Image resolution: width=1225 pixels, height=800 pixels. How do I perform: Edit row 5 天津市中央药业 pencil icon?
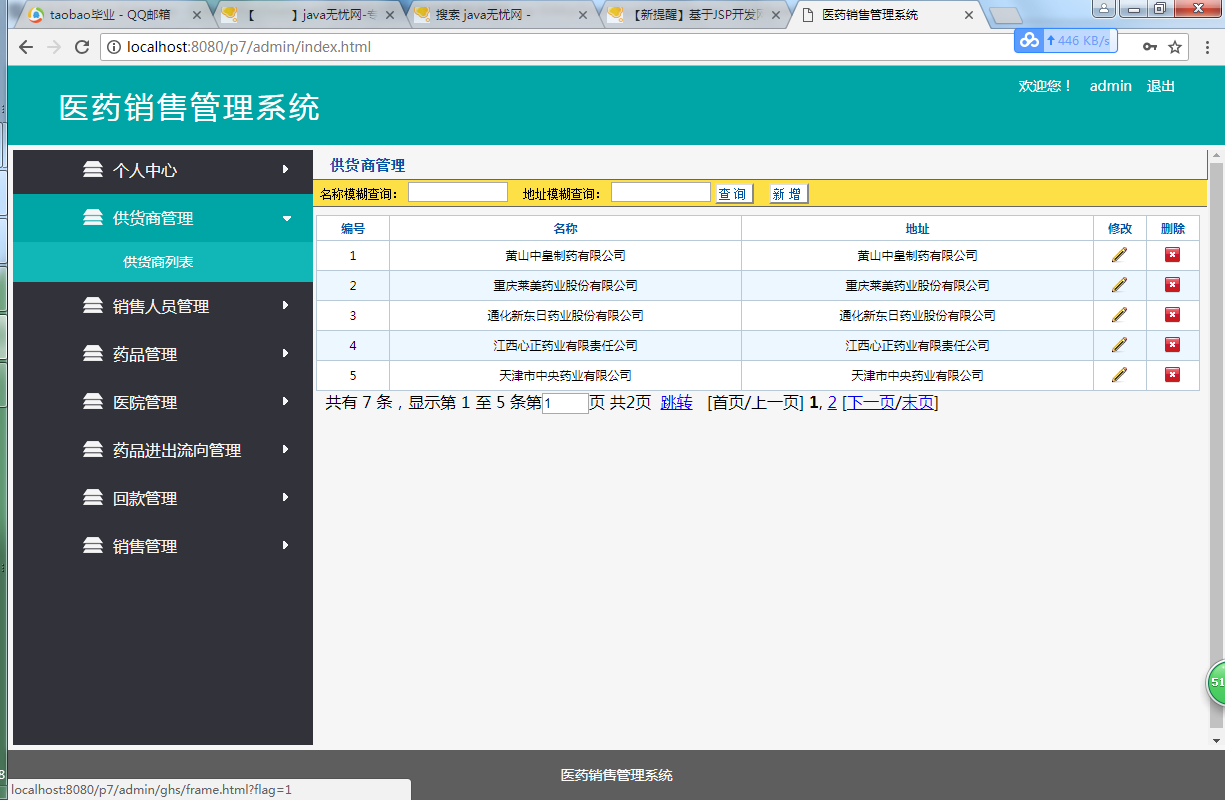(x=1119, y=375)
